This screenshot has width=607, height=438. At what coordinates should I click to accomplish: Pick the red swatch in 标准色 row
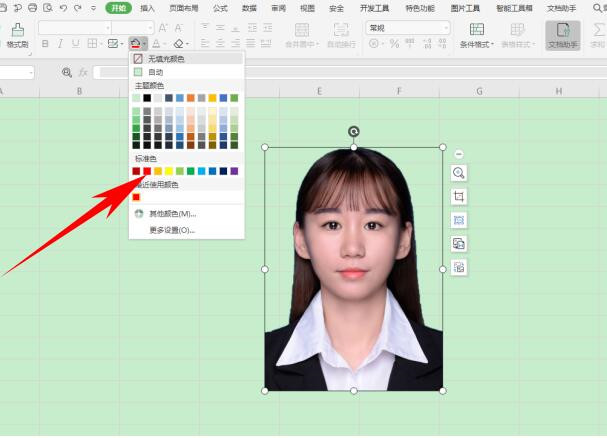pyautogui.click(x=147, y=171)
